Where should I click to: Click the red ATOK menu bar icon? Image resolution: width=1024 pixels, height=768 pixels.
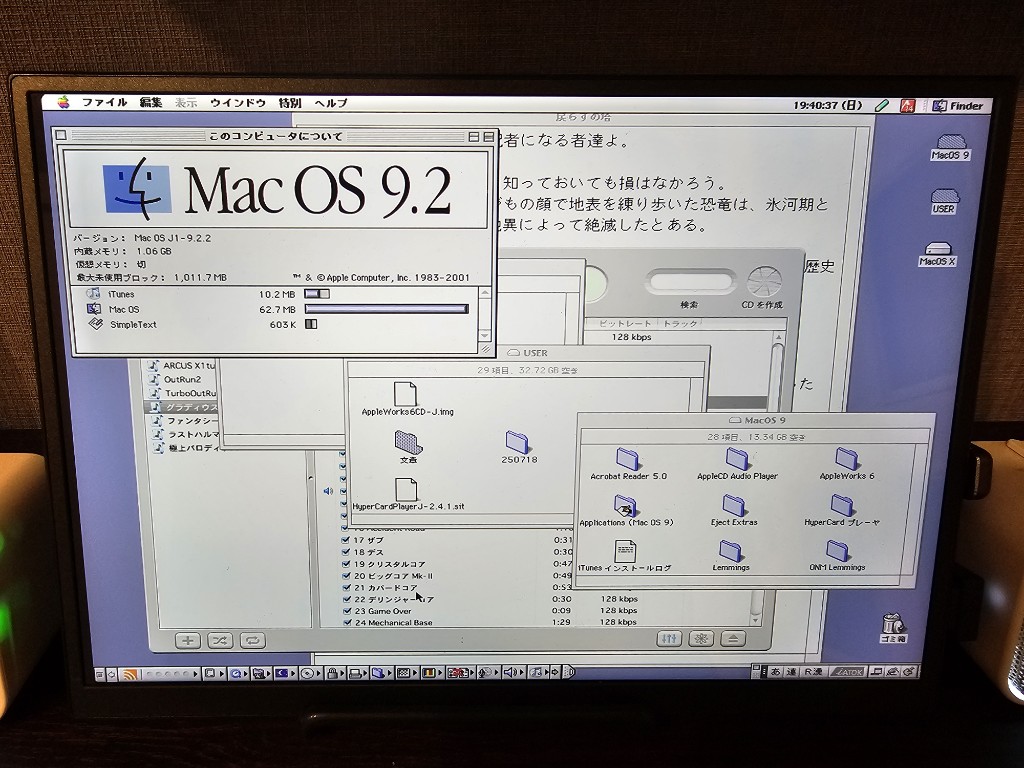[x=908, y=106]
